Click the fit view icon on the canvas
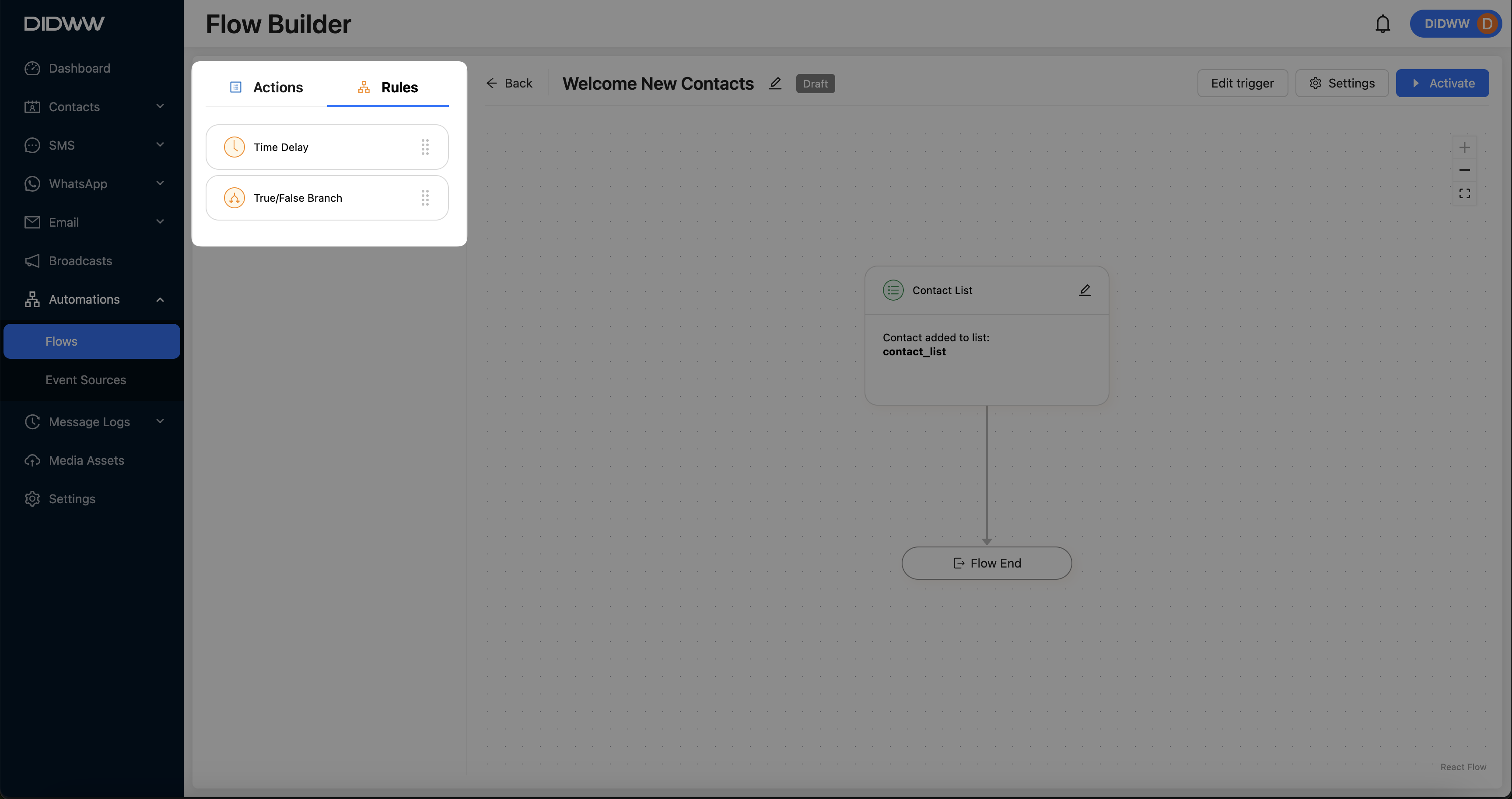Screen dimensions: 1512x799 coord(1464,193)
